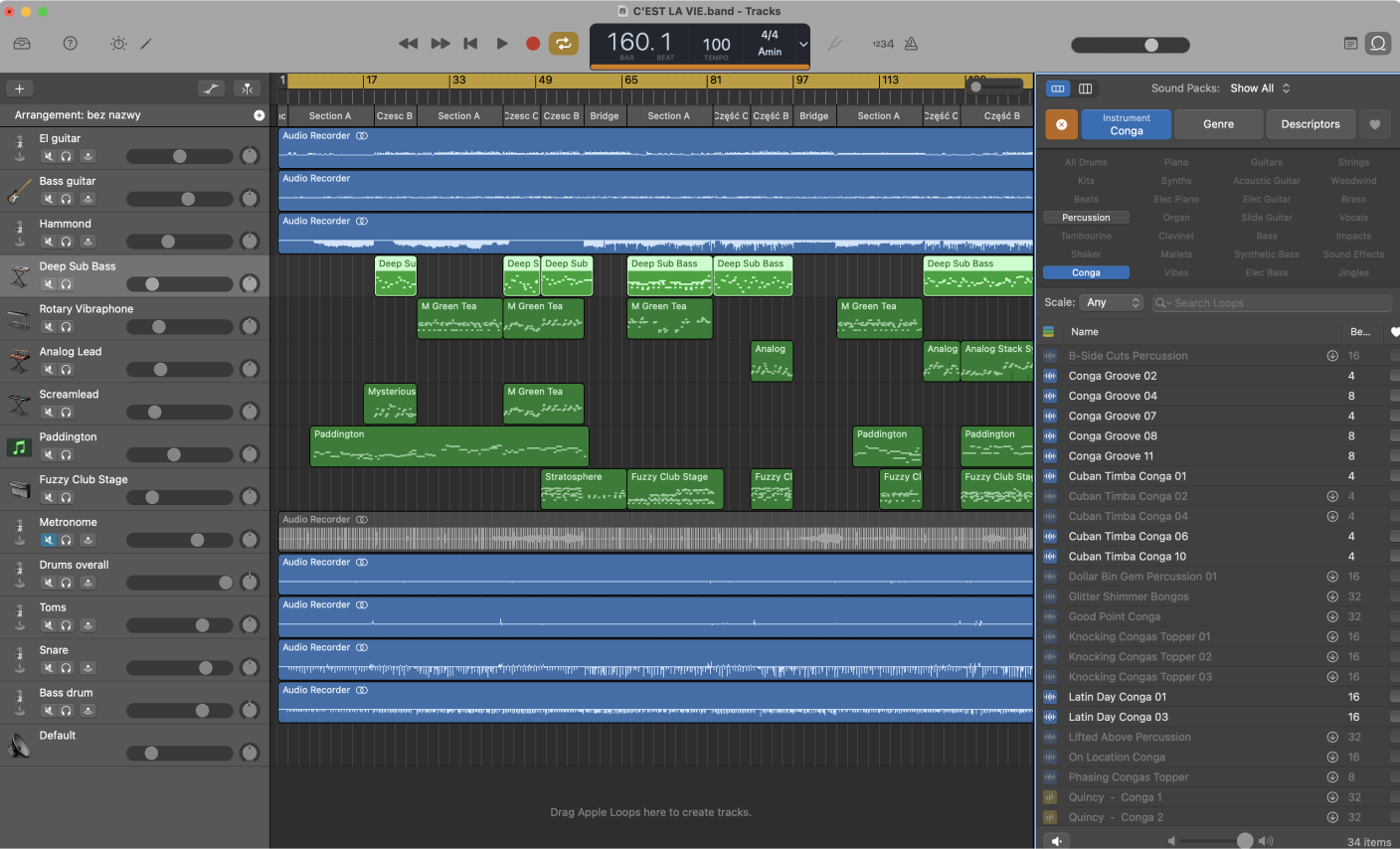Screen dimensions: 1400x849
Task: Open the tuner fork icon
Action: coord(835,44)
